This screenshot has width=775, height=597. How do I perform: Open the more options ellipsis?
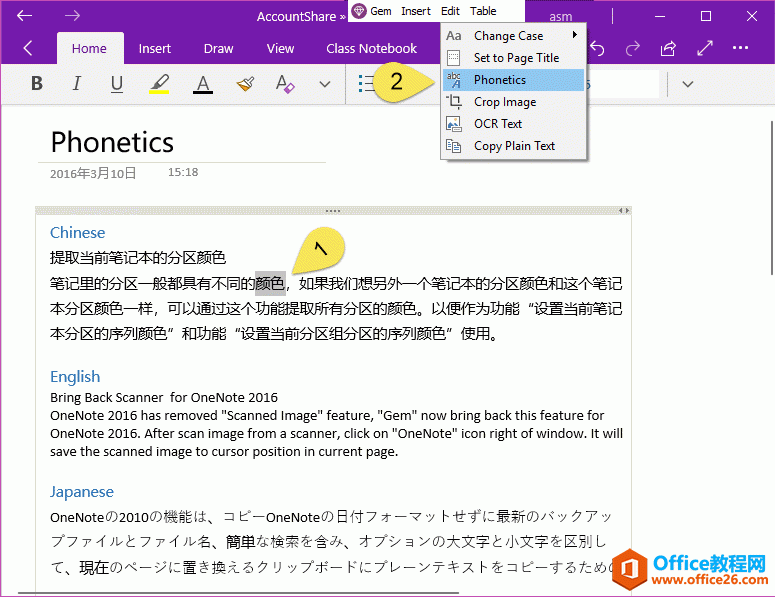[x=740, y=48]
